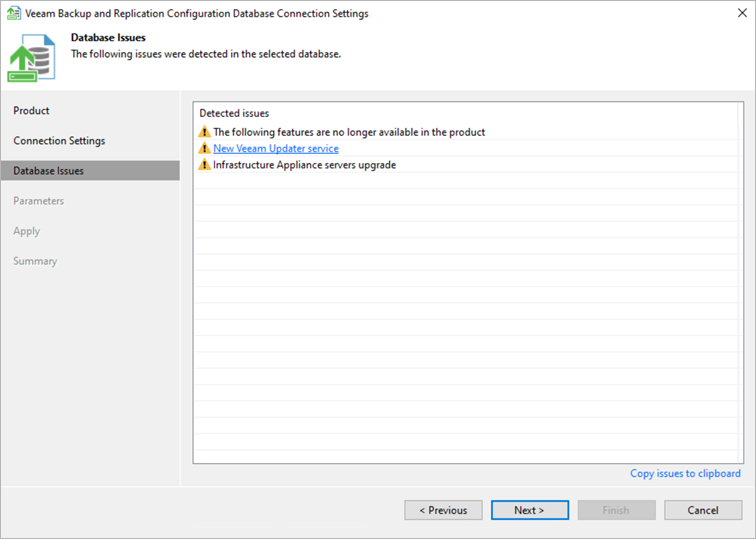Screen dimensions: 756x539
Task: Select the Parameters step
Action: pyautogui.click(x=39, y=201)
